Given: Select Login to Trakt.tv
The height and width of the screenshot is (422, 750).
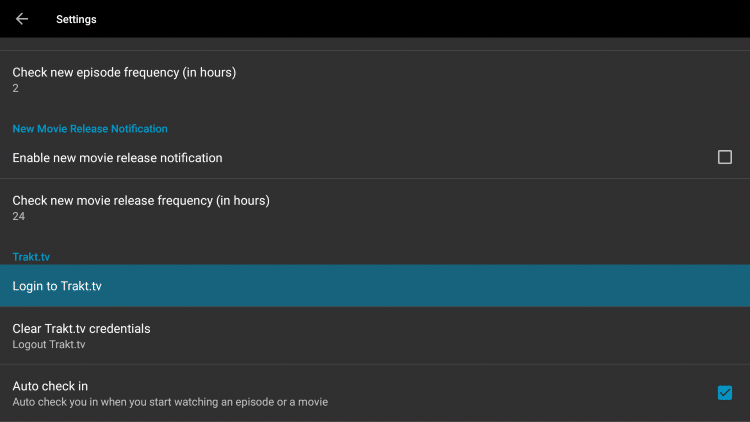Looking at the screenshot, I should point(57,286).
